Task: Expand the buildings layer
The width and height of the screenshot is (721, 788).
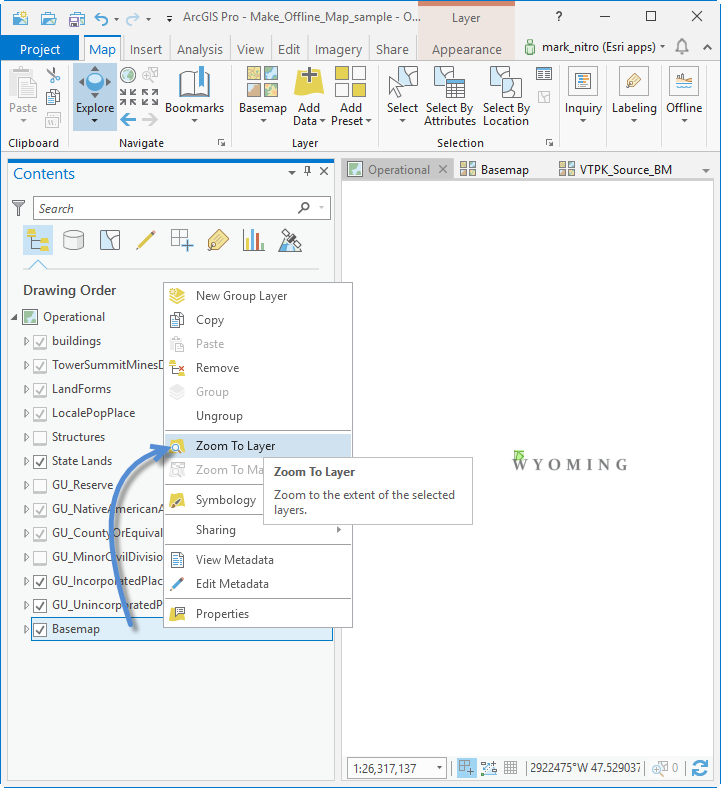Action: tap(26, 341)
